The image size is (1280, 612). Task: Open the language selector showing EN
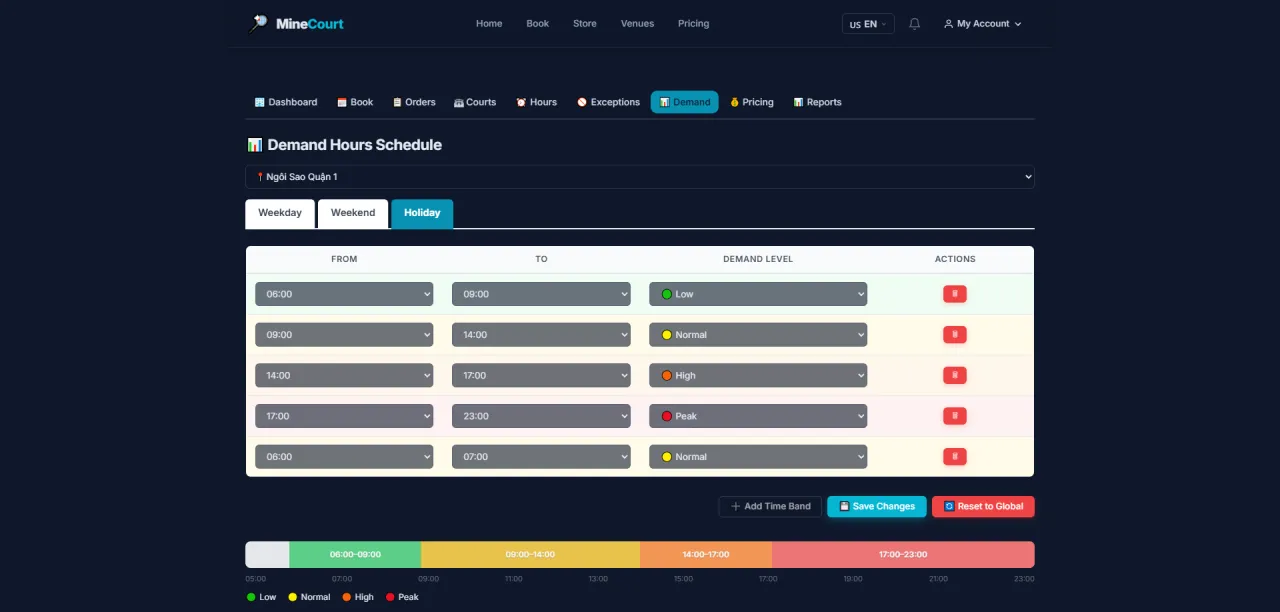click(868, 24)
